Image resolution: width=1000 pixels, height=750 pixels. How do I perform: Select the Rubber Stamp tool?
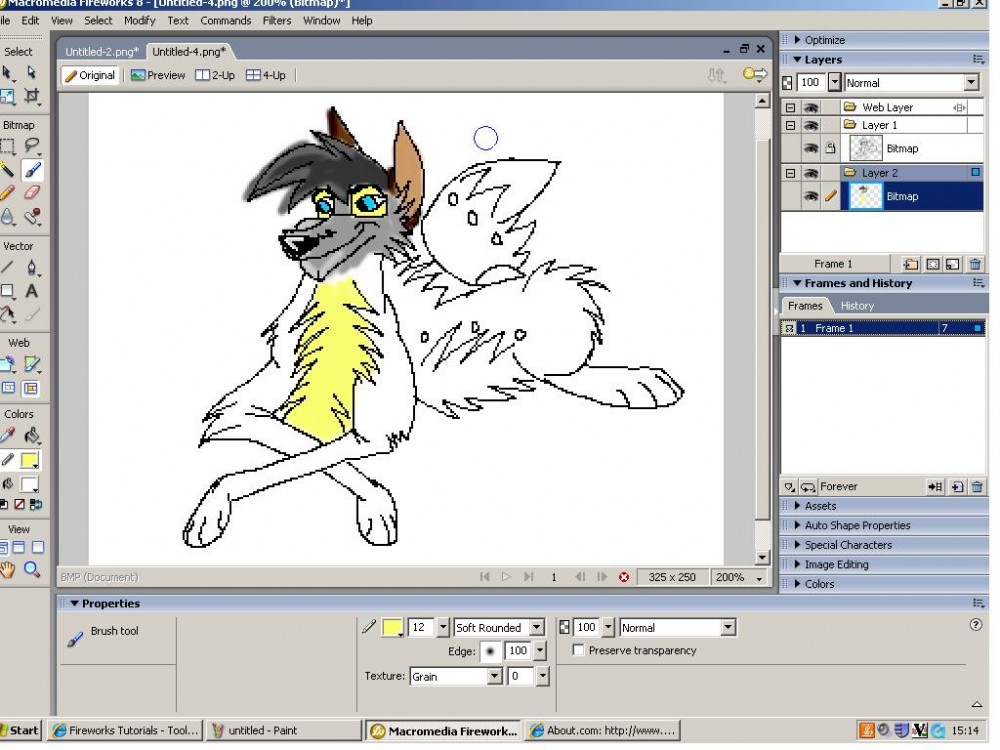(31, 217)
